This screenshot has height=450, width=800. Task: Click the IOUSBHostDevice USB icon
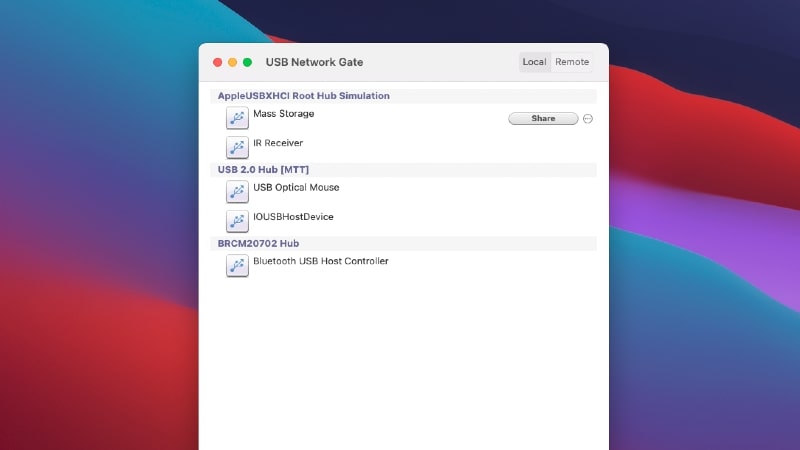click(237, 221)
